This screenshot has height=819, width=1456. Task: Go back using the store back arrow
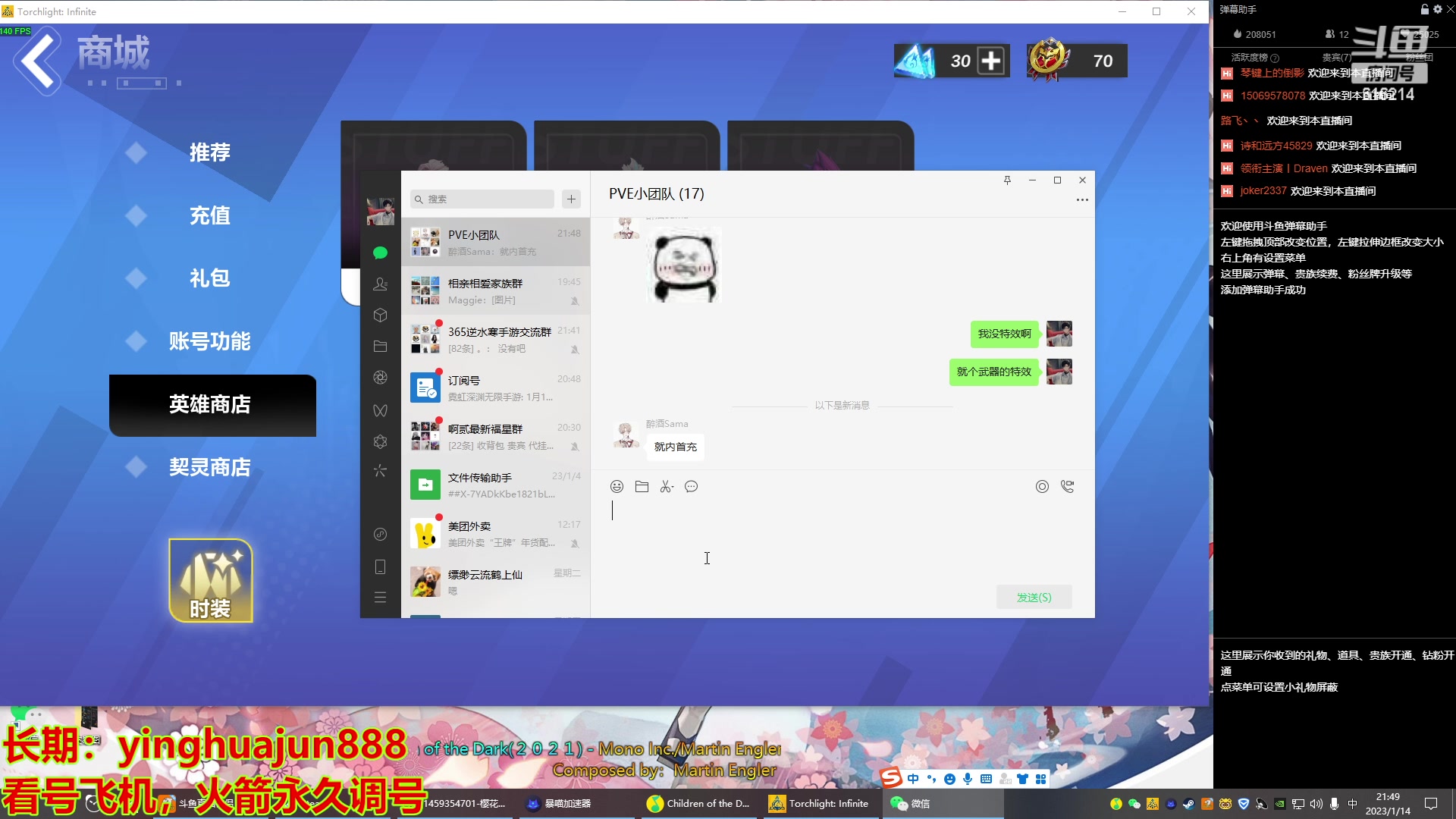36,61
